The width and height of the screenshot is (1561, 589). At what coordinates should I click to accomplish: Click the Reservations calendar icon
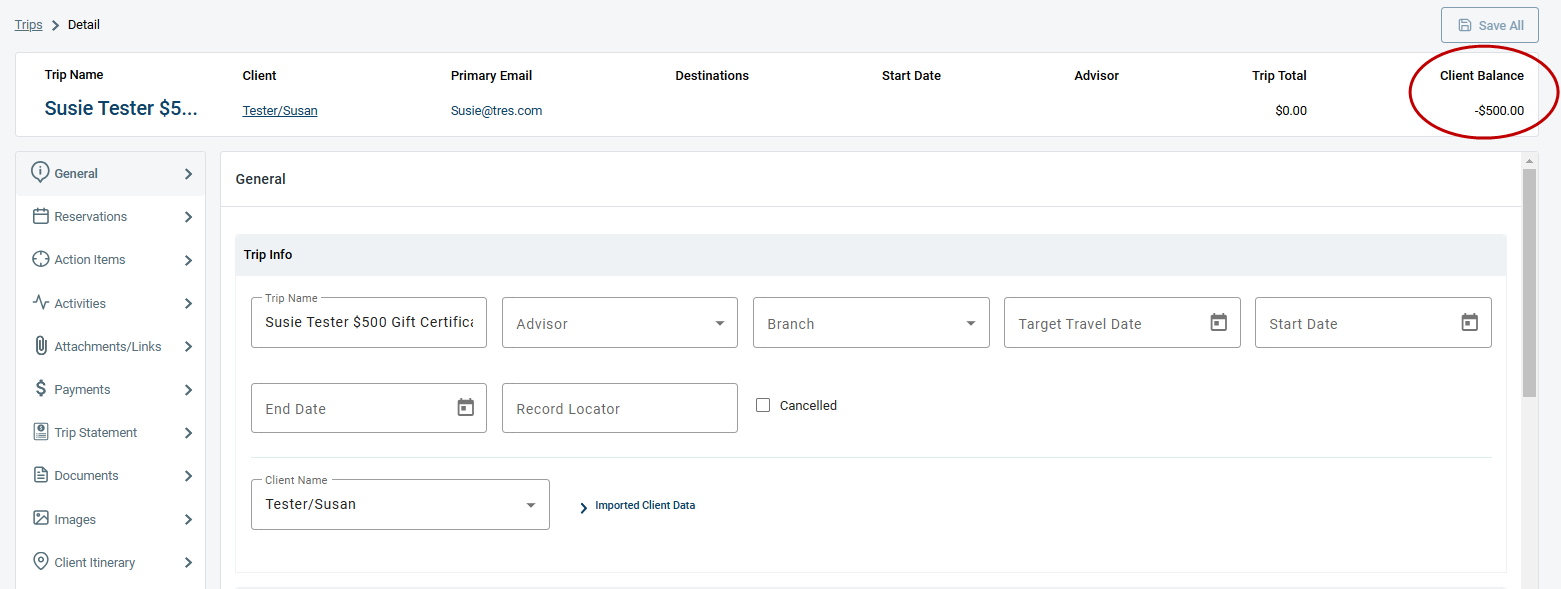pyautogui.click(x=40, y=216)
